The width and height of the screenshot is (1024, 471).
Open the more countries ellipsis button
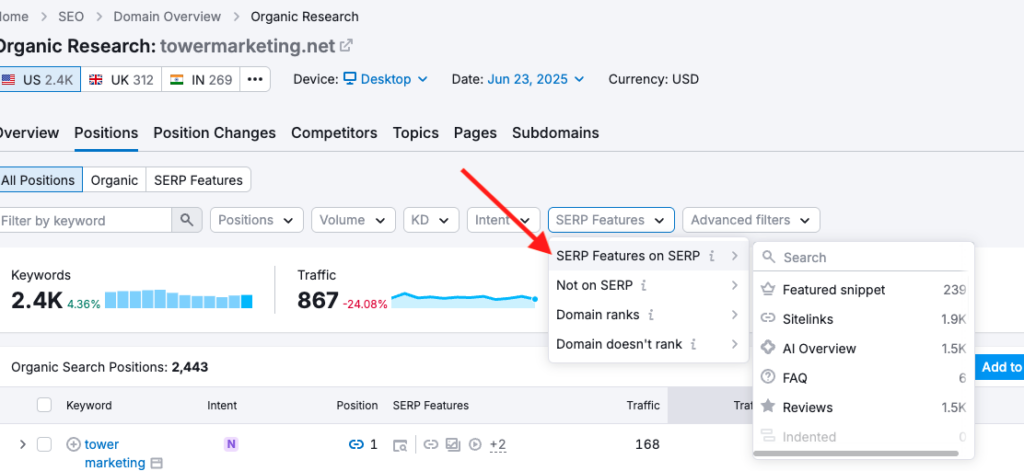(x=255, y=80)
